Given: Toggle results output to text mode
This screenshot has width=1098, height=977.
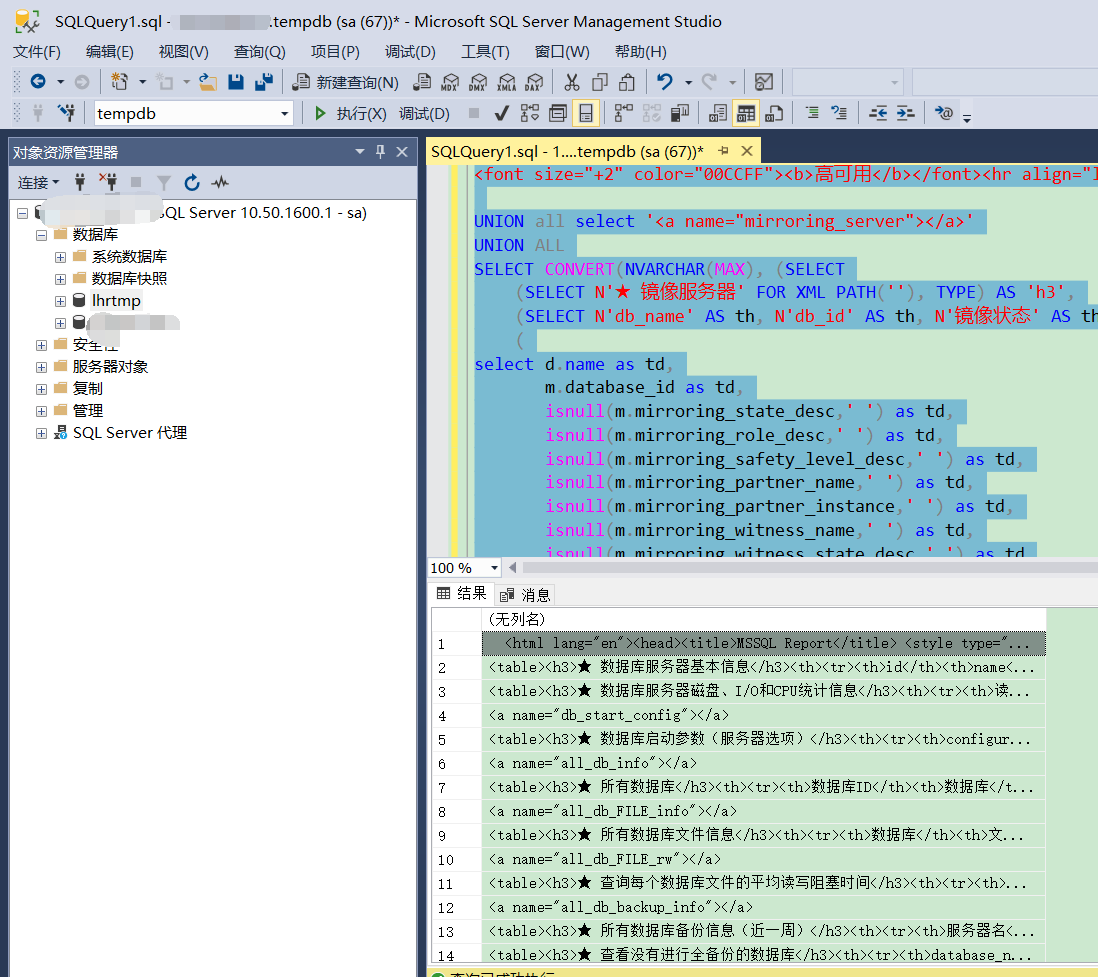Looking at the screenshot, I should (717, 113).
